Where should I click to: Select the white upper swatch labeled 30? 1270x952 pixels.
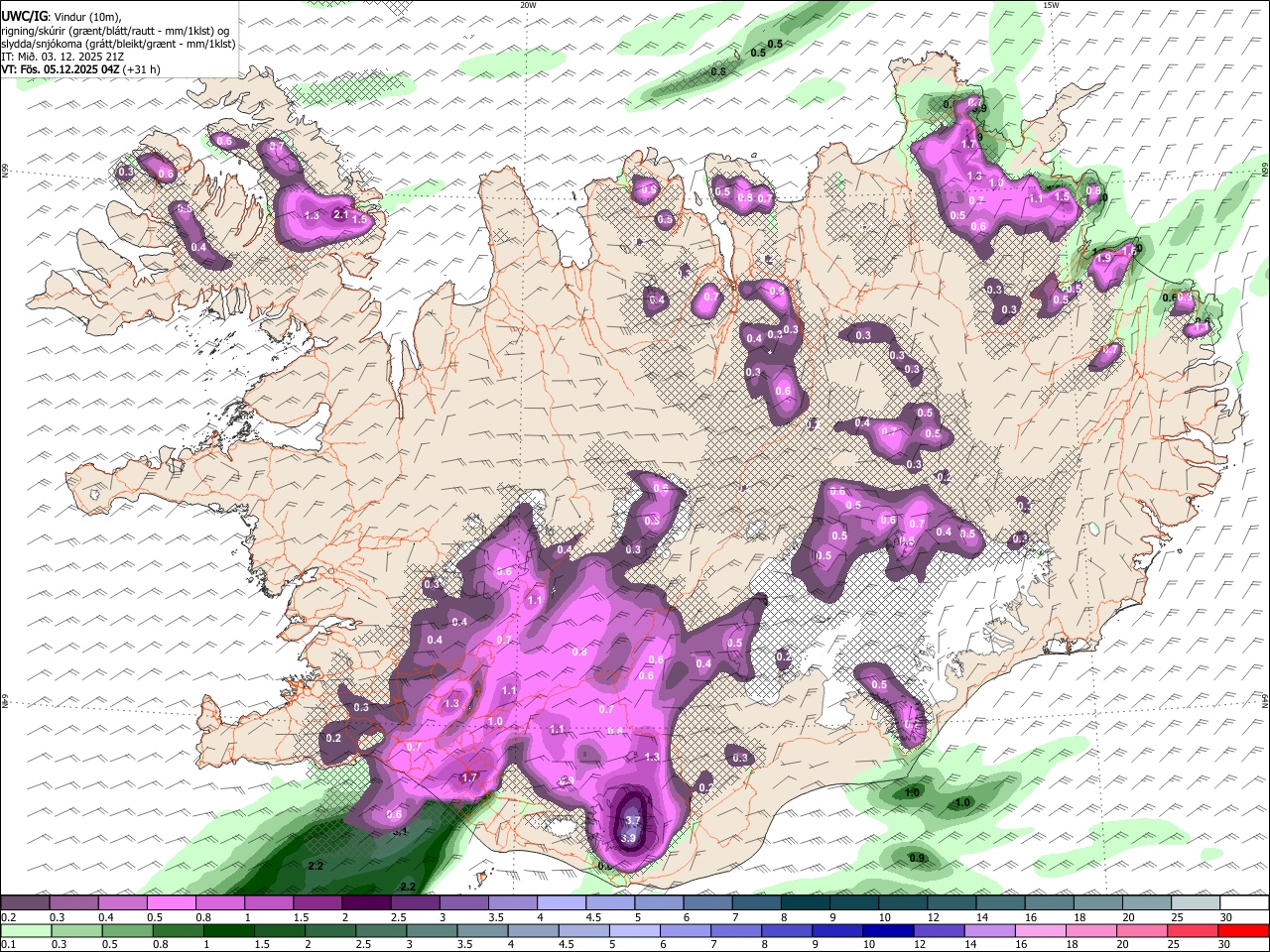tap(1245, 903)
